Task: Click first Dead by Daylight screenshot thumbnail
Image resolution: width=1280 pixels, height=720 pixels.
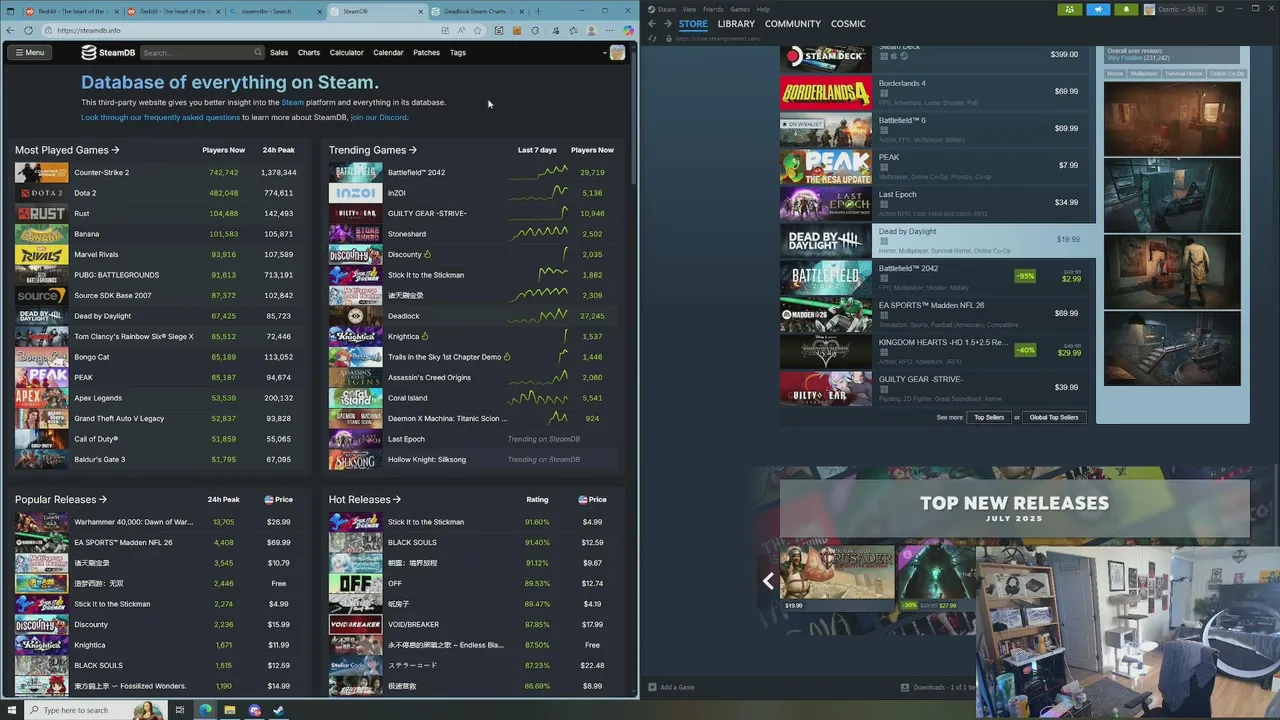Action: pos(1172,118)
